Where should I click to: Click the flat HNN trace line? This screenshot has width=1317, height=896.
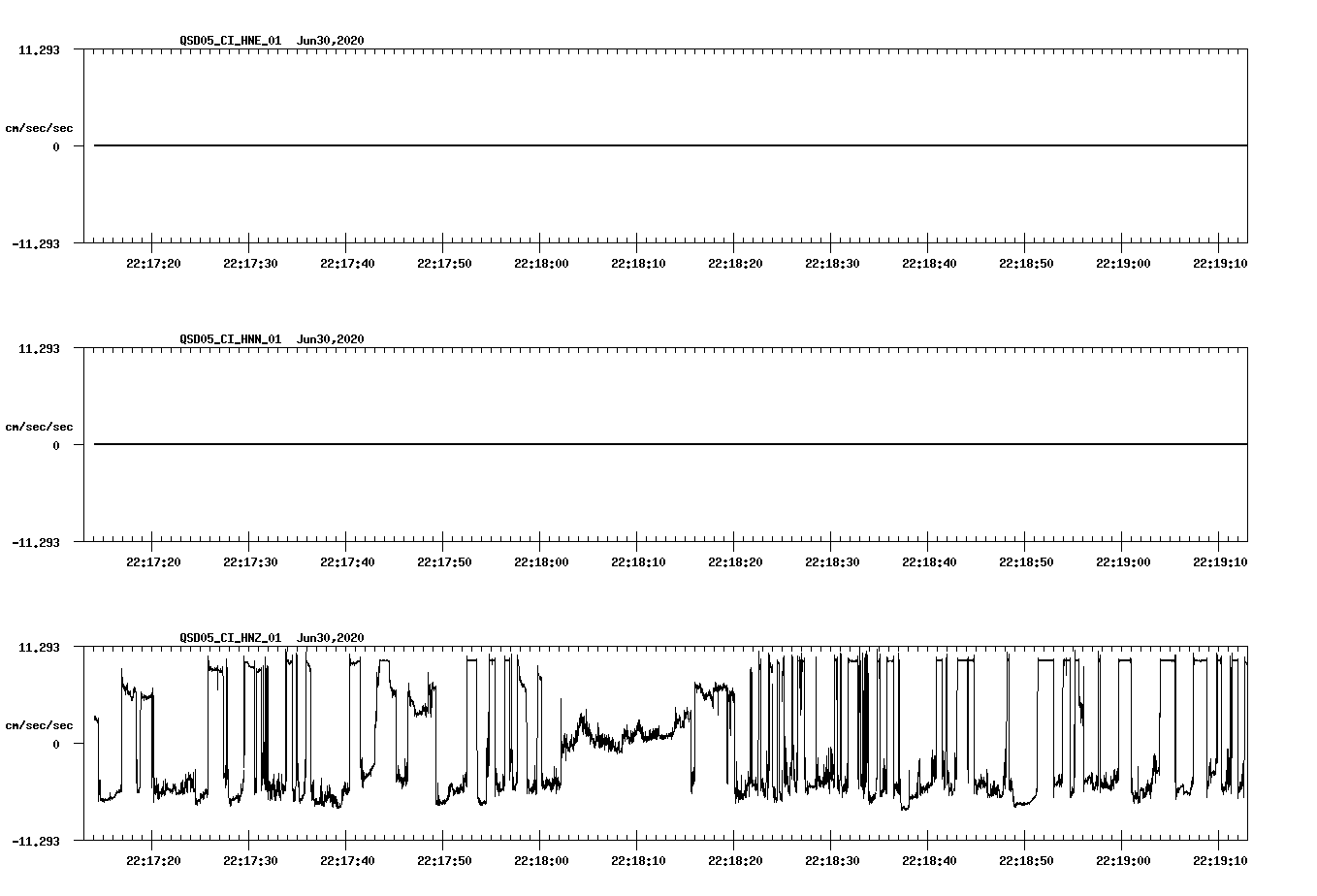[670, 444]
